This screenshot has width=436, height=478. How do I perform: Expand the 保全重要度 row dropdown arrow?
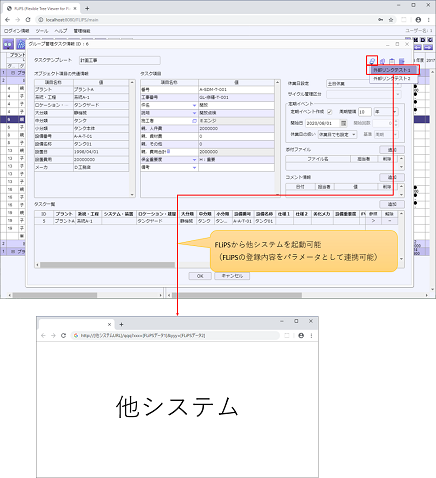coord(194,160)
